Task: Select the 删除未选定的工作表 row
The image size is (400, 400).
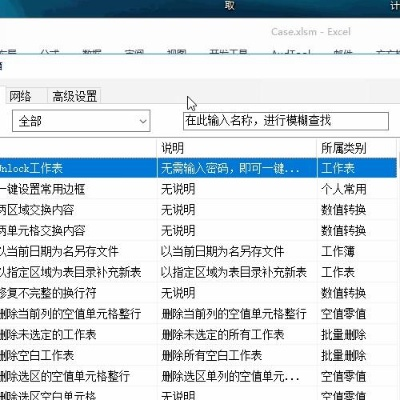Action: coord(198,334)
